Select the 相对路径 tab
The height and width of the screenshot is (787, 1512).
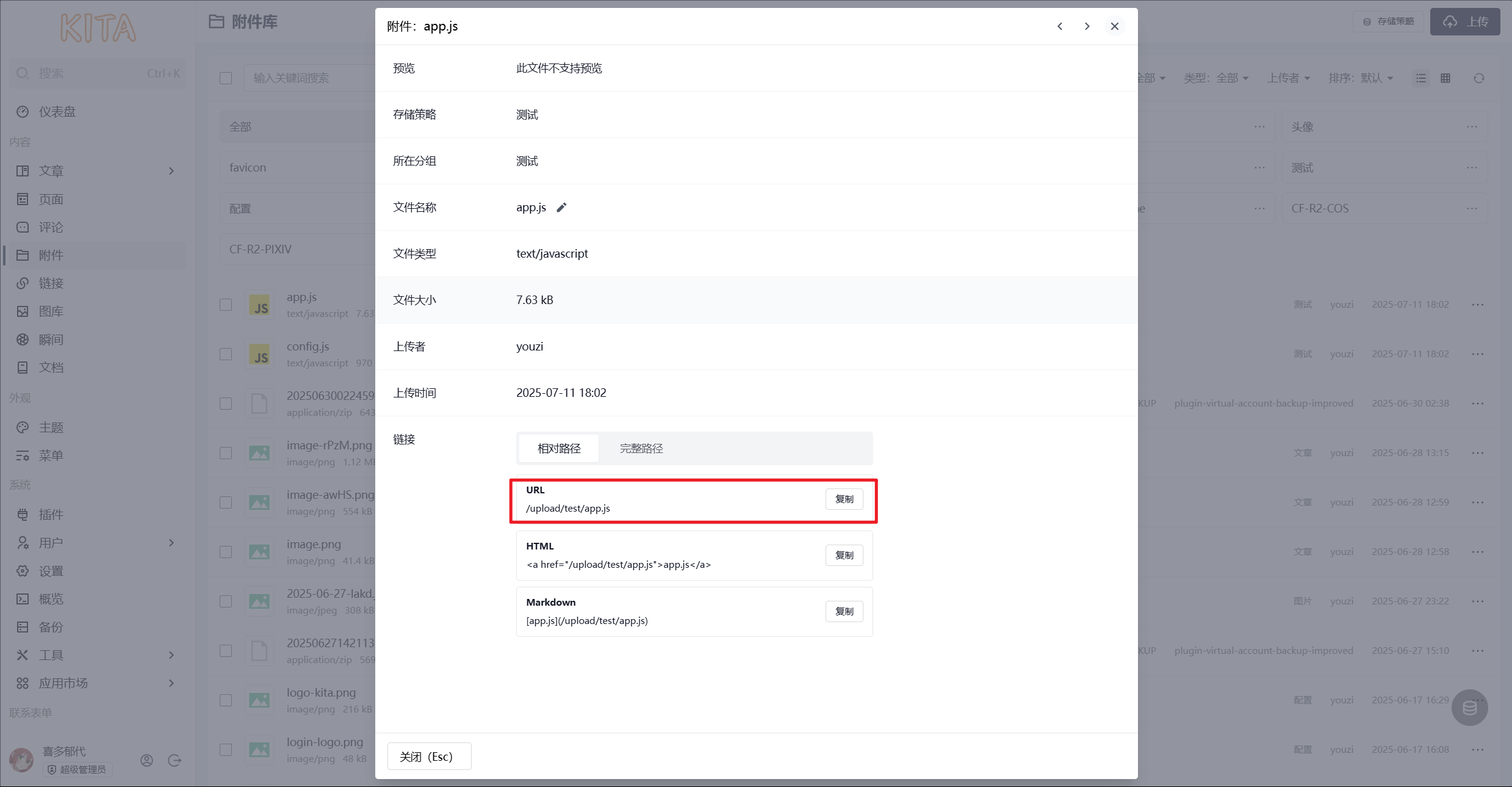[558, 448]
